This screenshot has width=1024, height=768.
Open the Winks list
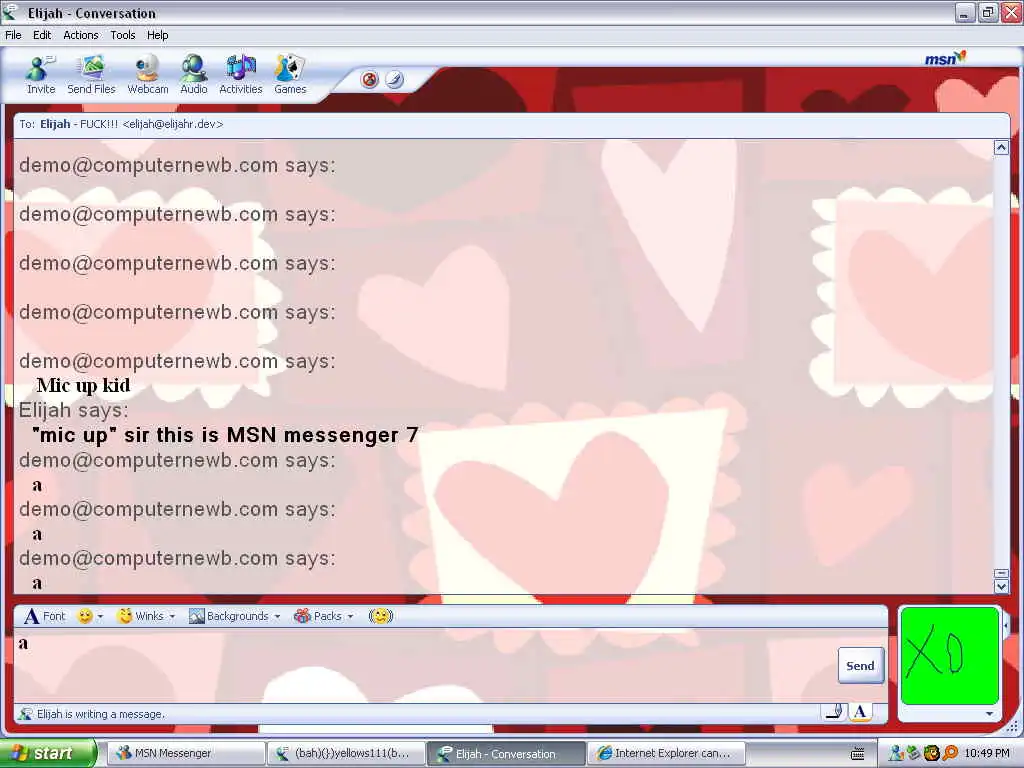(x=141, y=616)
